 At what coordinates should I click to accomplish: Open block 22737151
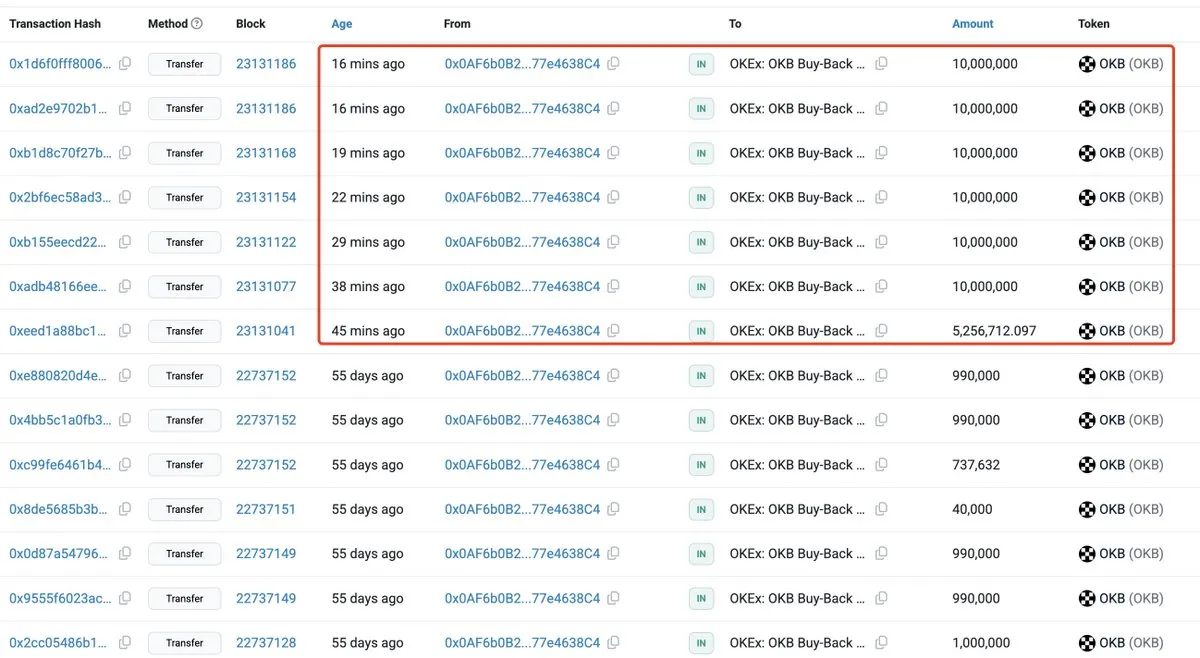266,509
